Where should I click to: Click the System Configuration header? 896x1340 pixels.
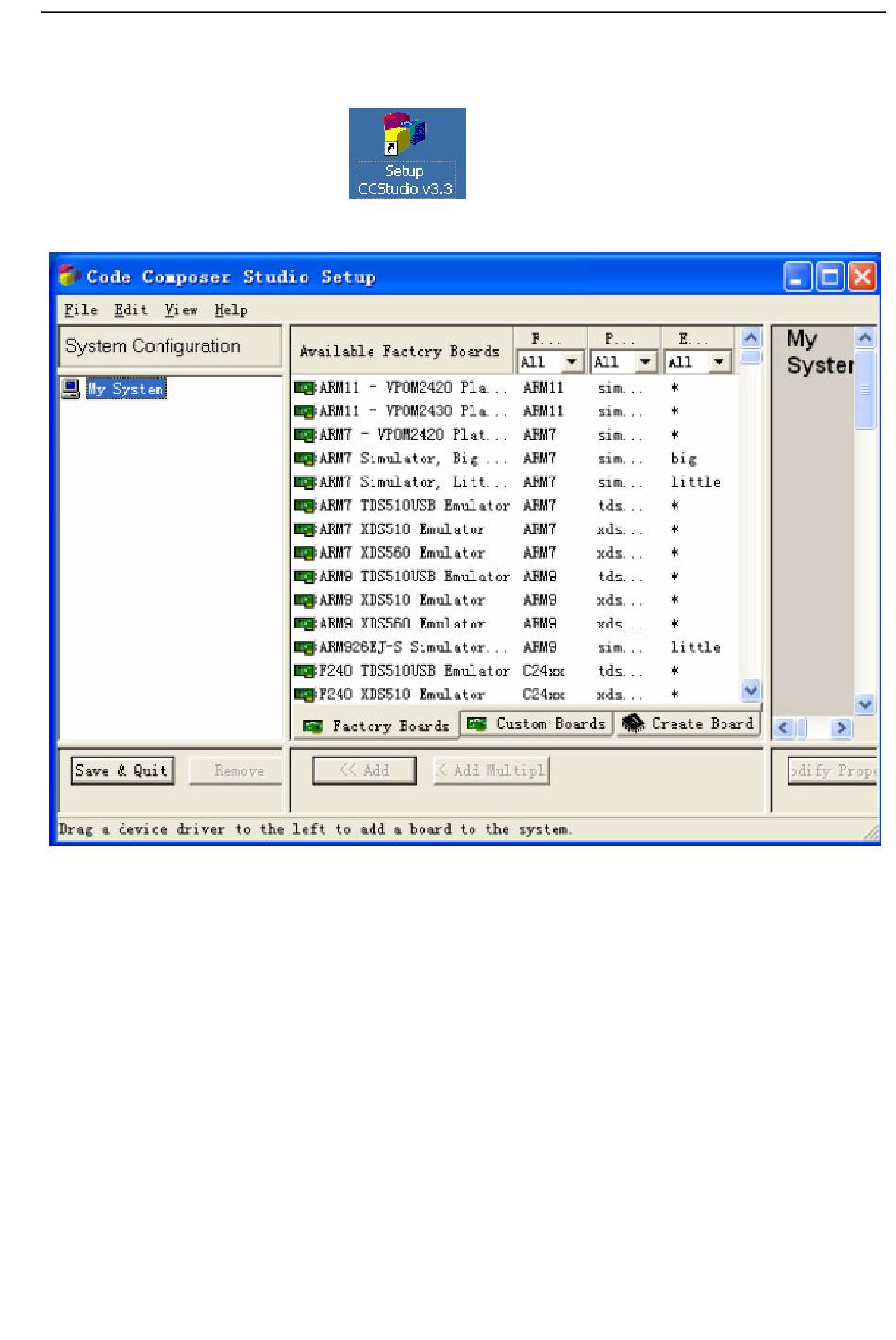(x=170, y=346)
